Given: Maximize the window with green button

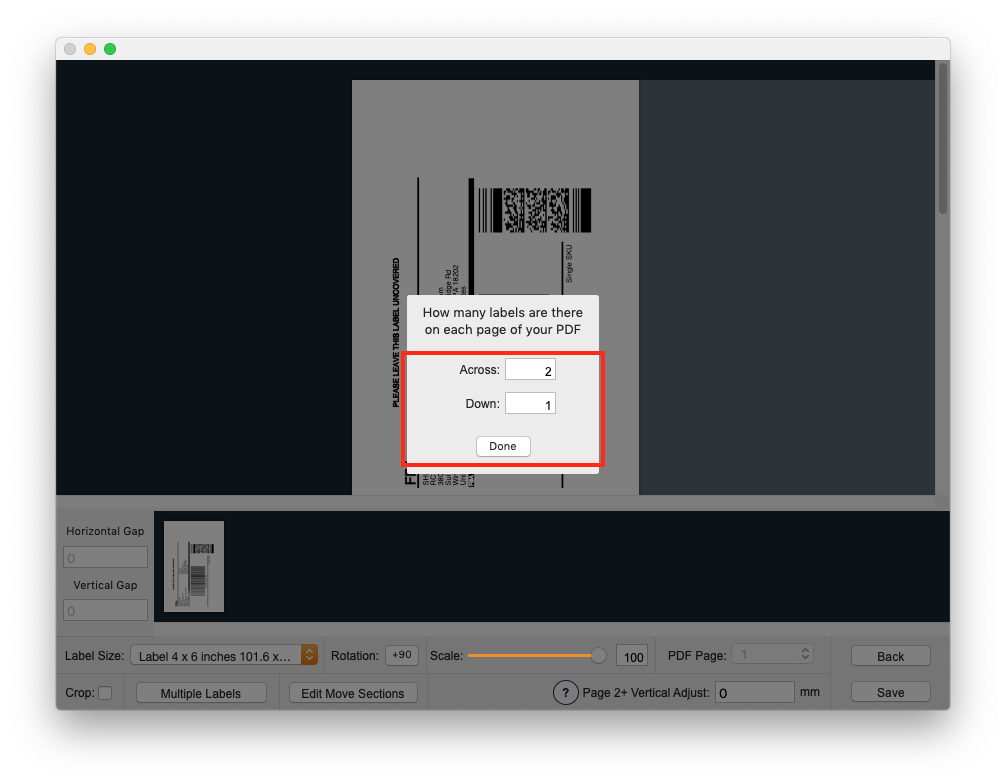Looking at the screenshot, I should click(x=110, y=49).
